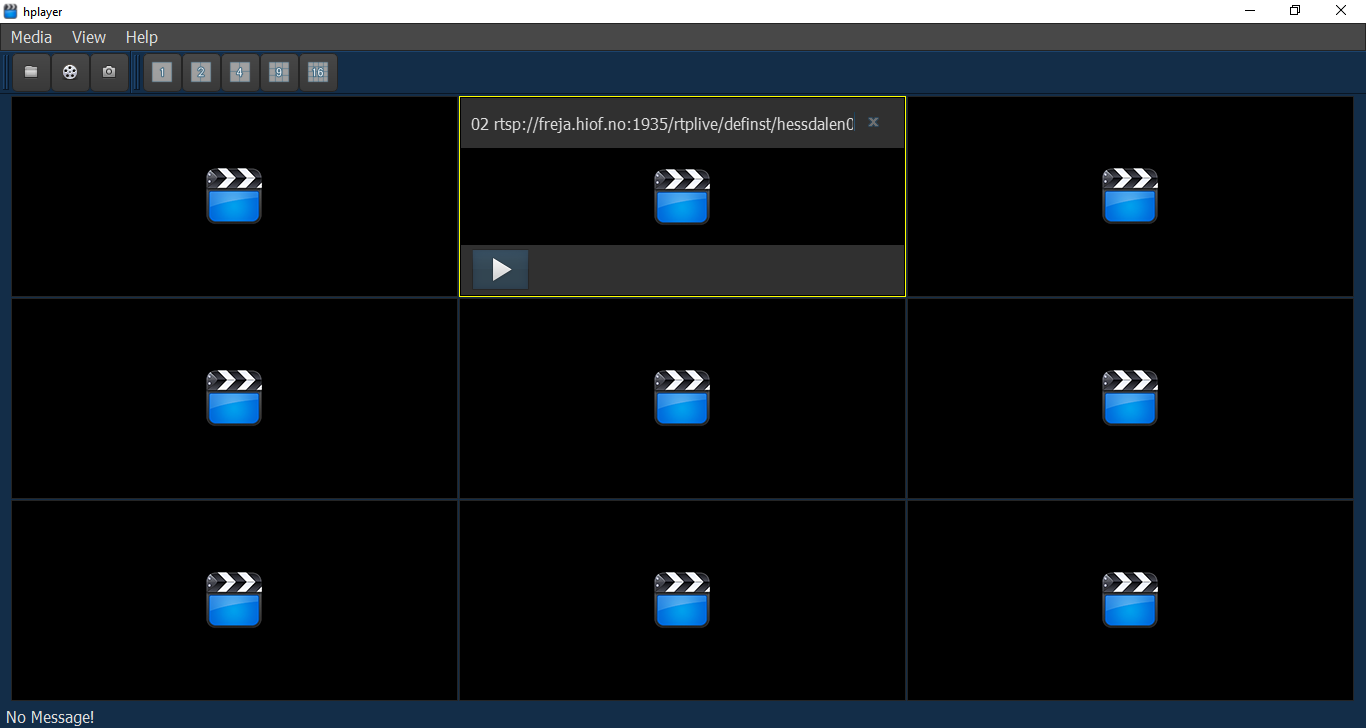Play the hessdalen RTSP stream
This screenshot has height=728, width=1367.
tap(500, 269)
